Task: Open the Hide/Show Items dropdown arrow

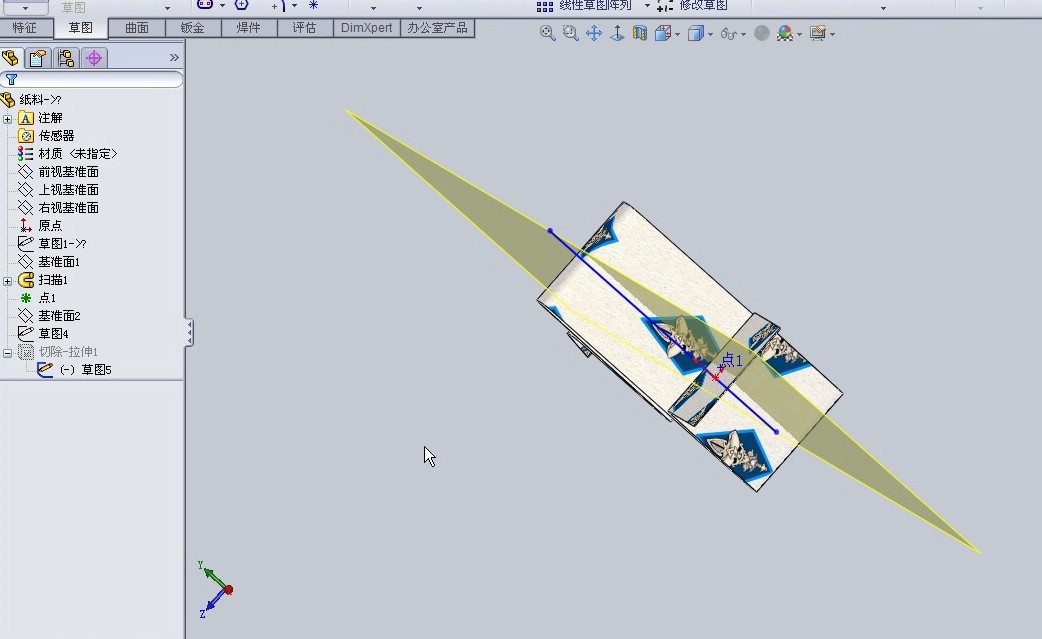Action: (743, 34)
